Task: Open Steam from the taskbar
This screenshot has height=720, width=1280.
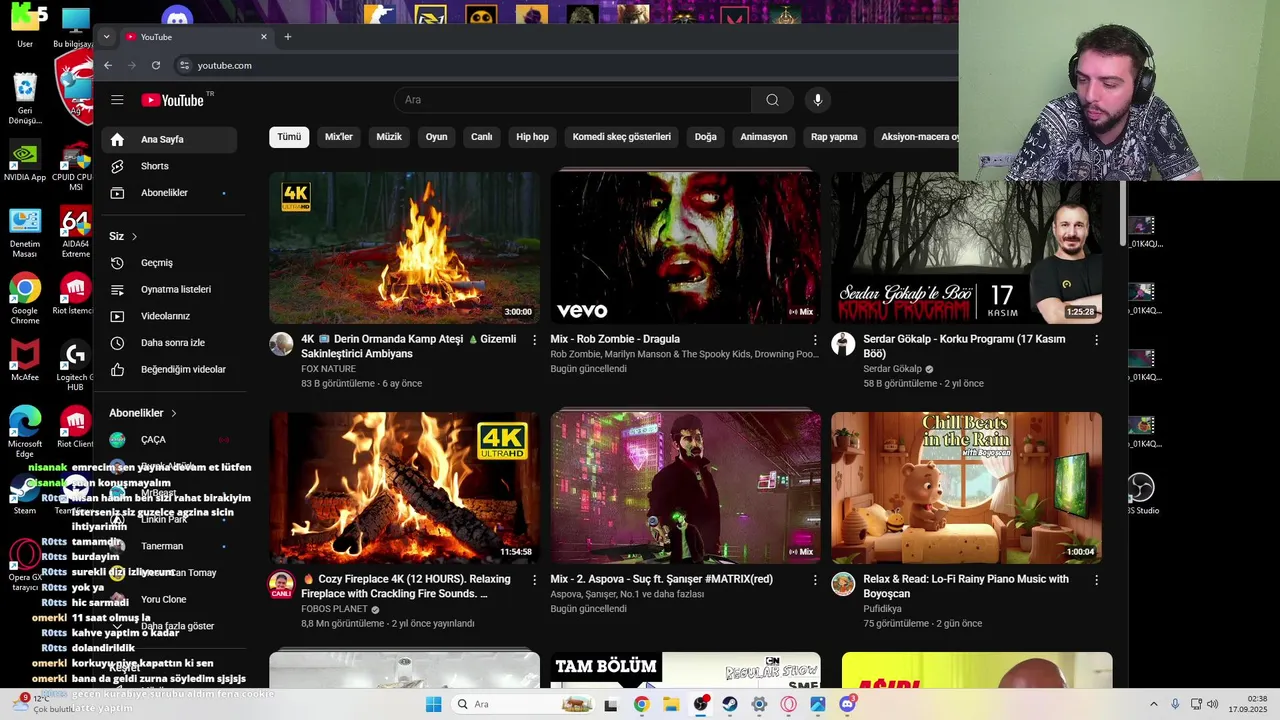Action: point(730,704)
